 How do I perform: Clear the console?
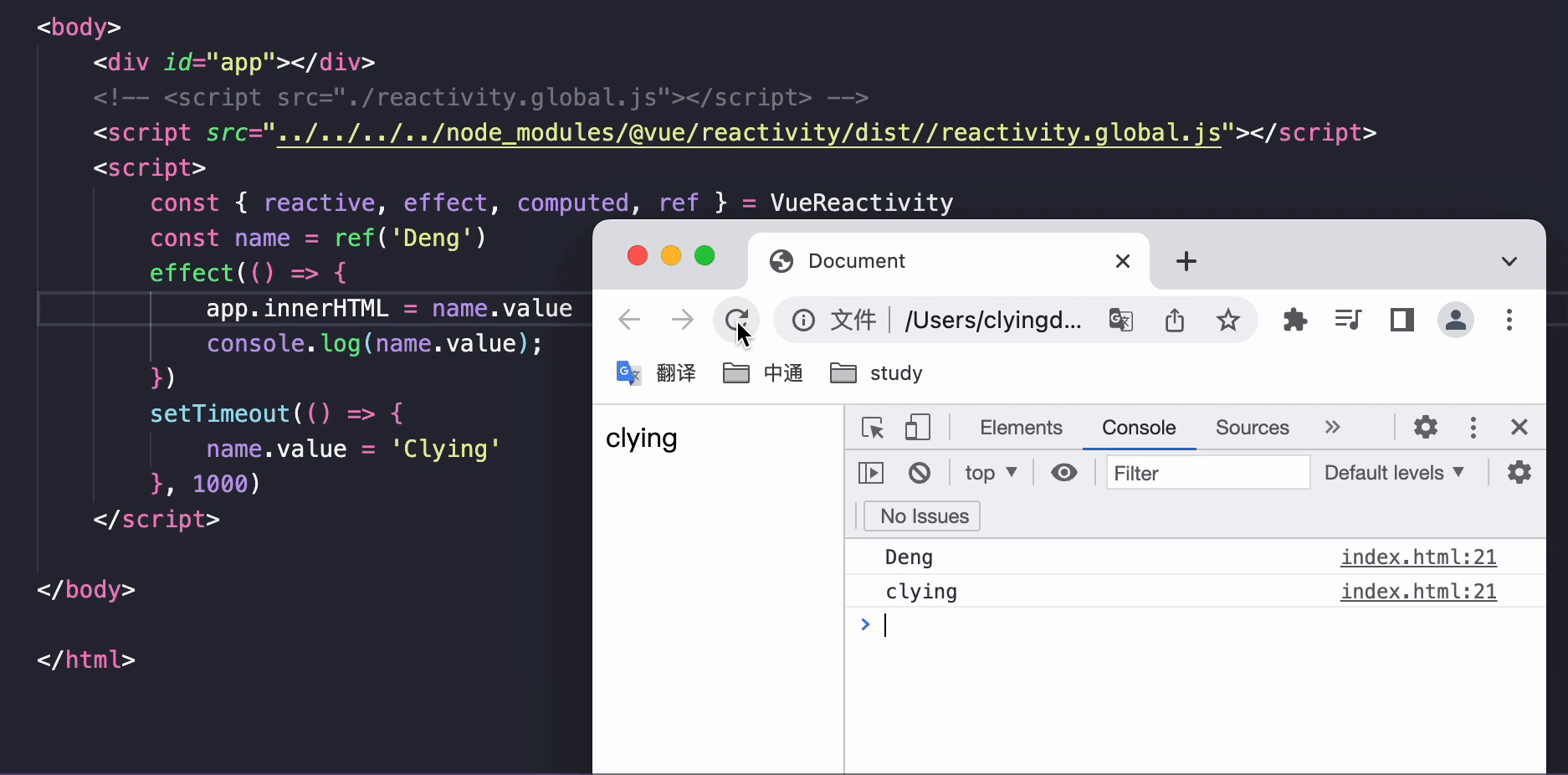920,473
